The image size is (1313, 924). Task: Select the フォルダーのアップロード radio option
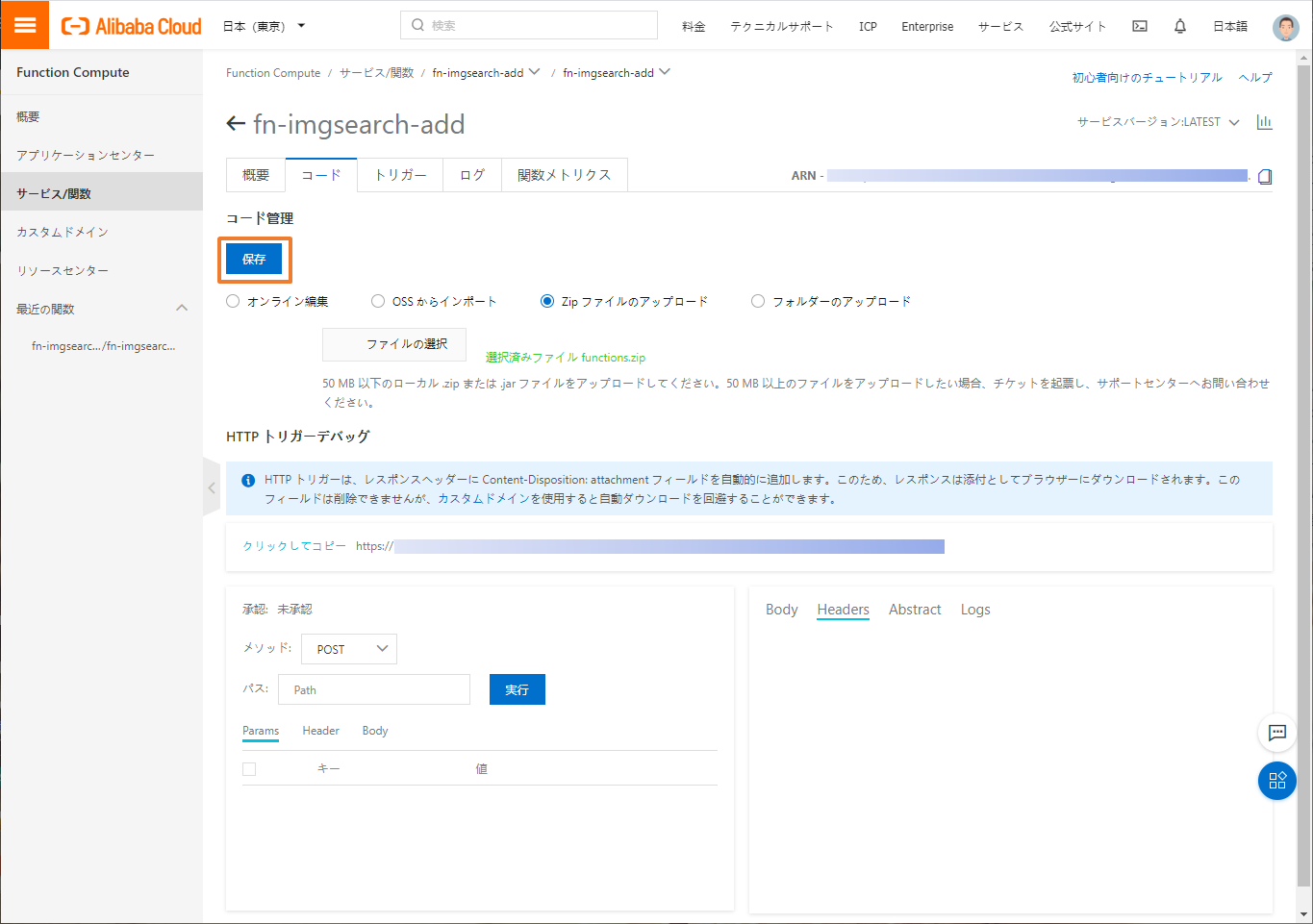(758, 301)
